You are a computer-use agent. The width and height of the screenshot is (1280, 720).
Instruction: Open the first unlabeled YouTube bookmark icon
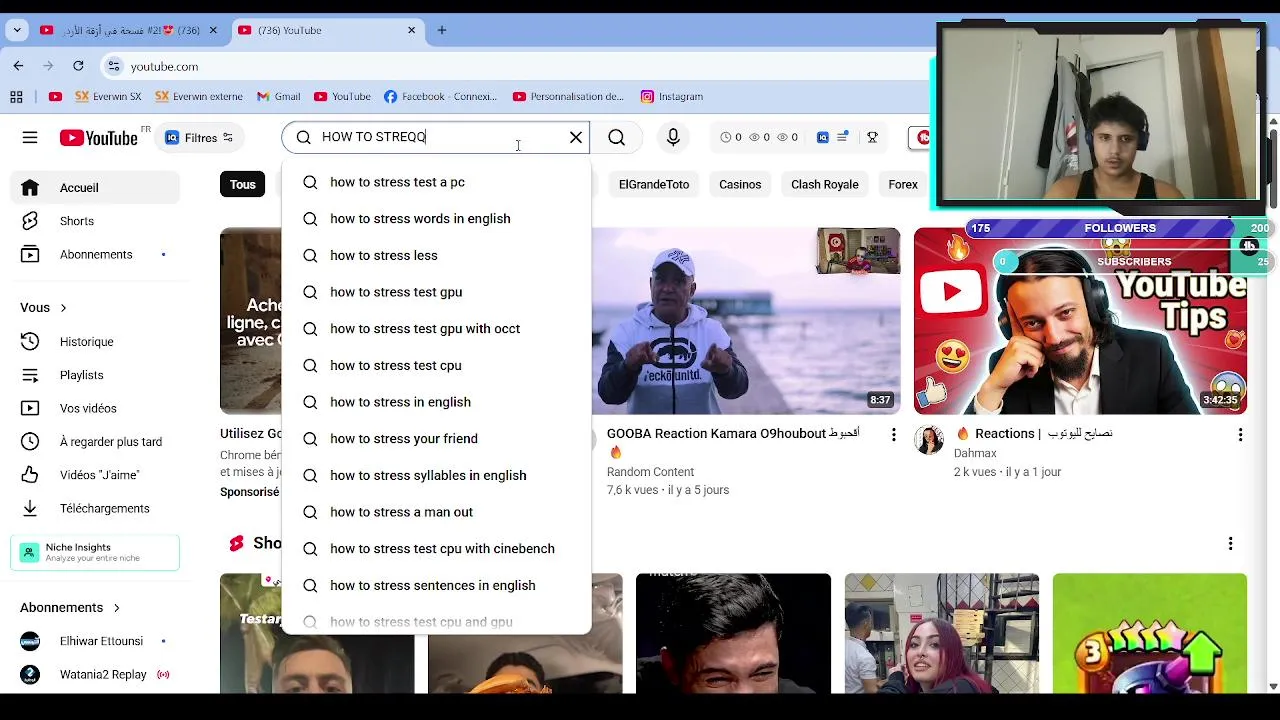55,97
